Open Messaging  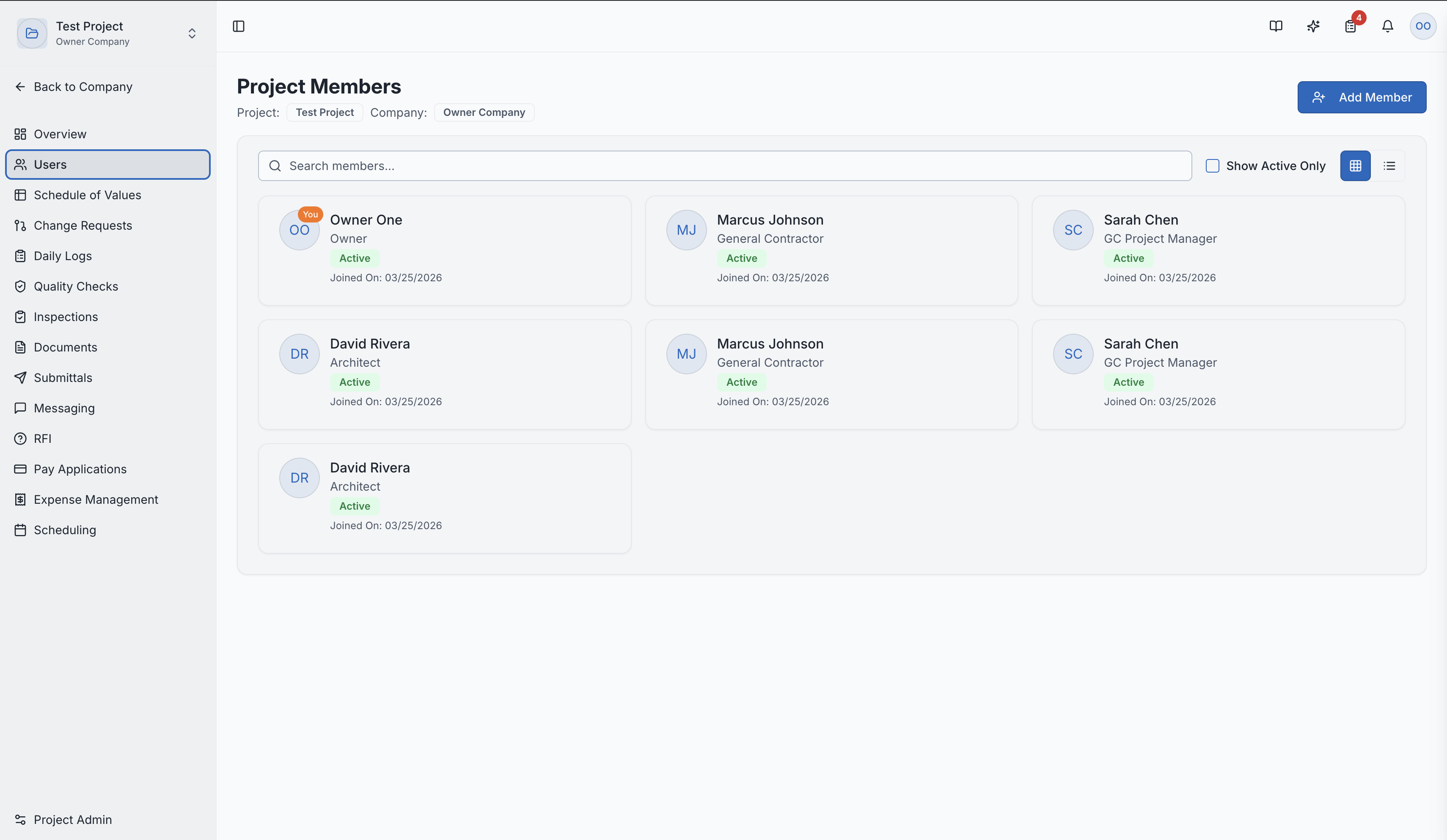tap(108, 408)
